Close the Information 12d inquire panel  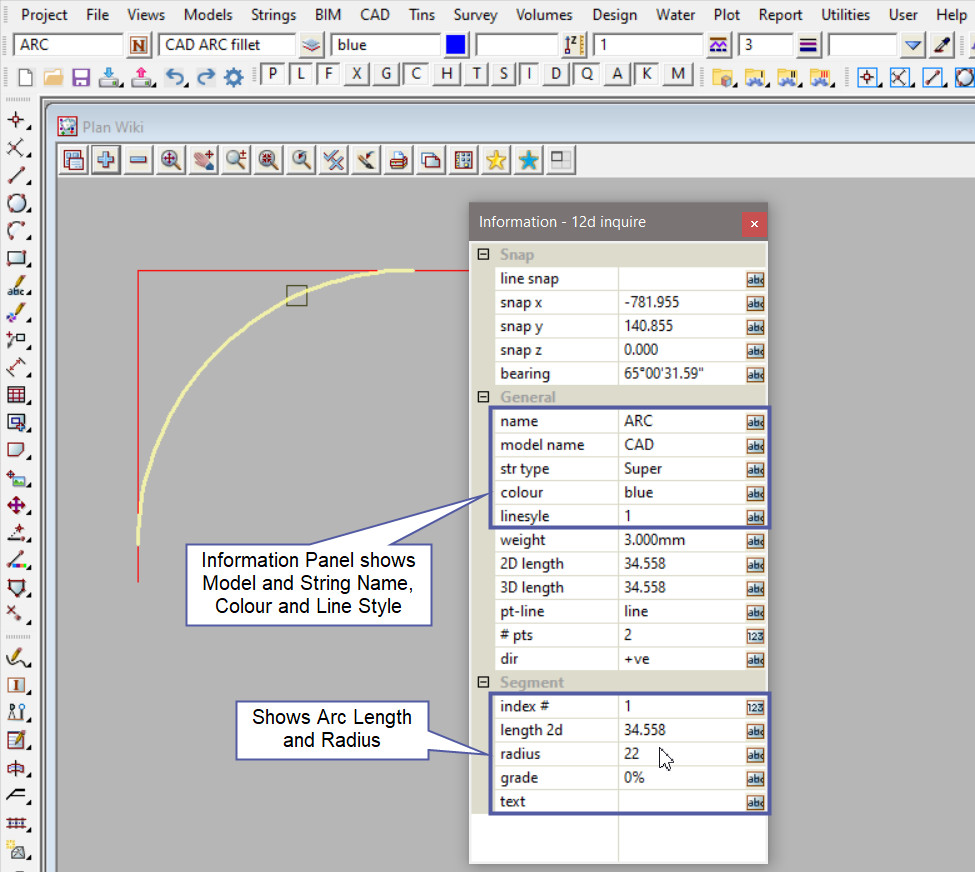pyautogui.click(x=754, y=223)
